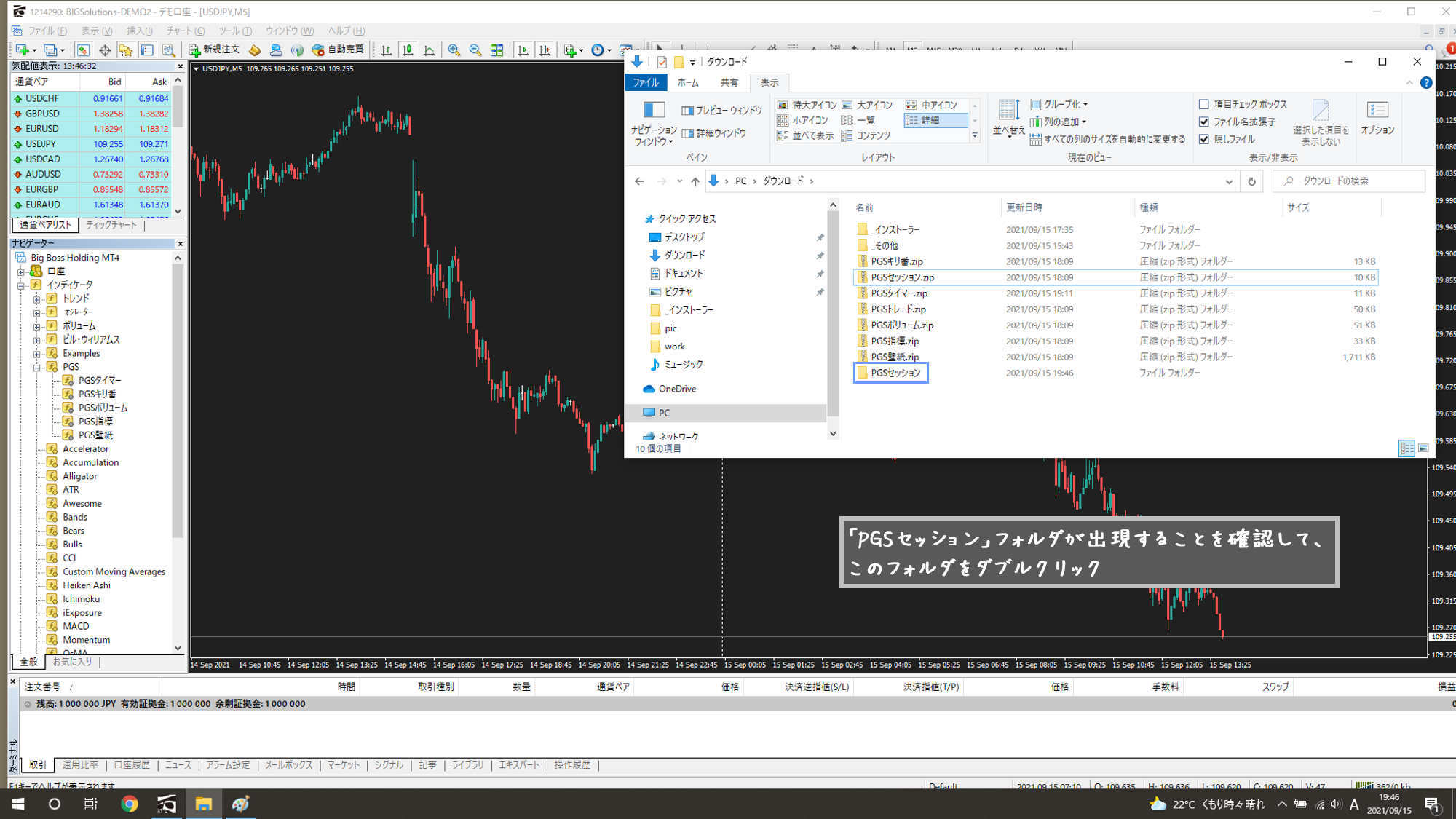Open the address bar history dropdown arrow
1456x819 pixels.
point(1229,181)
